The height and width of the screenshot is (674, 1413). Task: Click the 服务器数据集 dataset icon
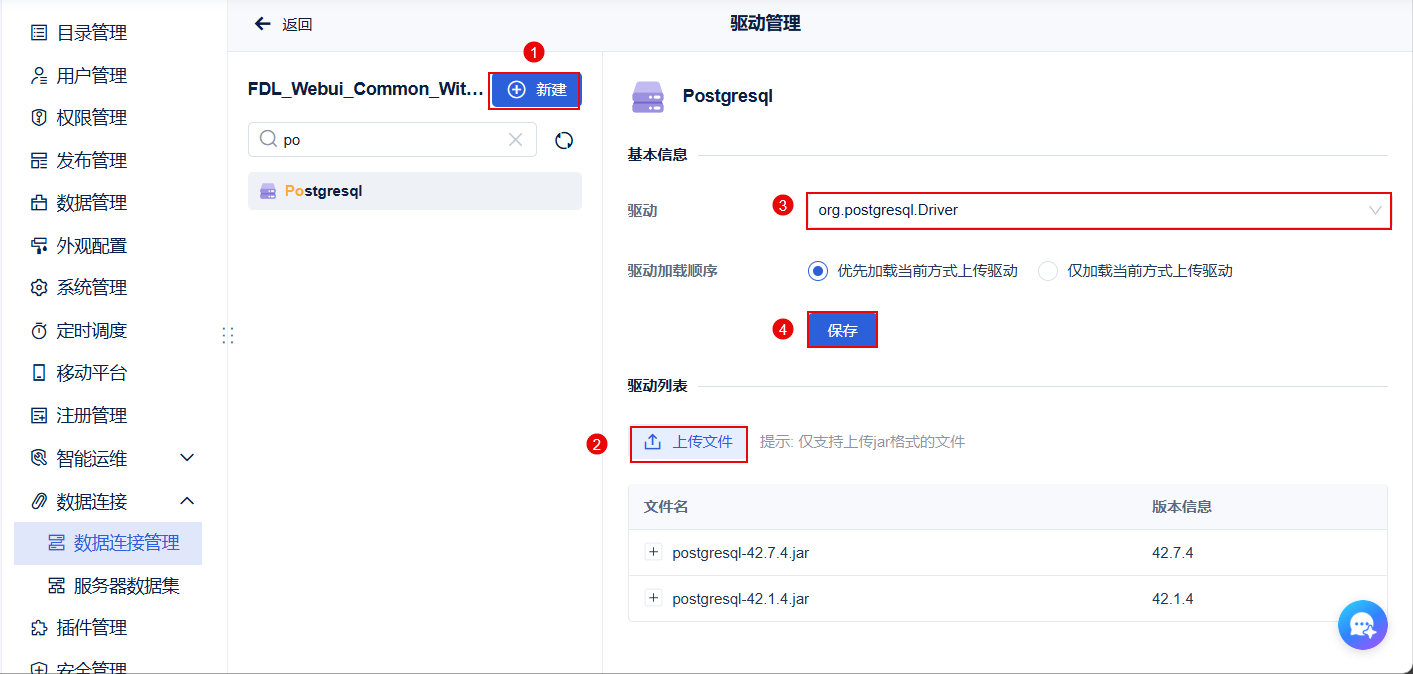[56, 586]
